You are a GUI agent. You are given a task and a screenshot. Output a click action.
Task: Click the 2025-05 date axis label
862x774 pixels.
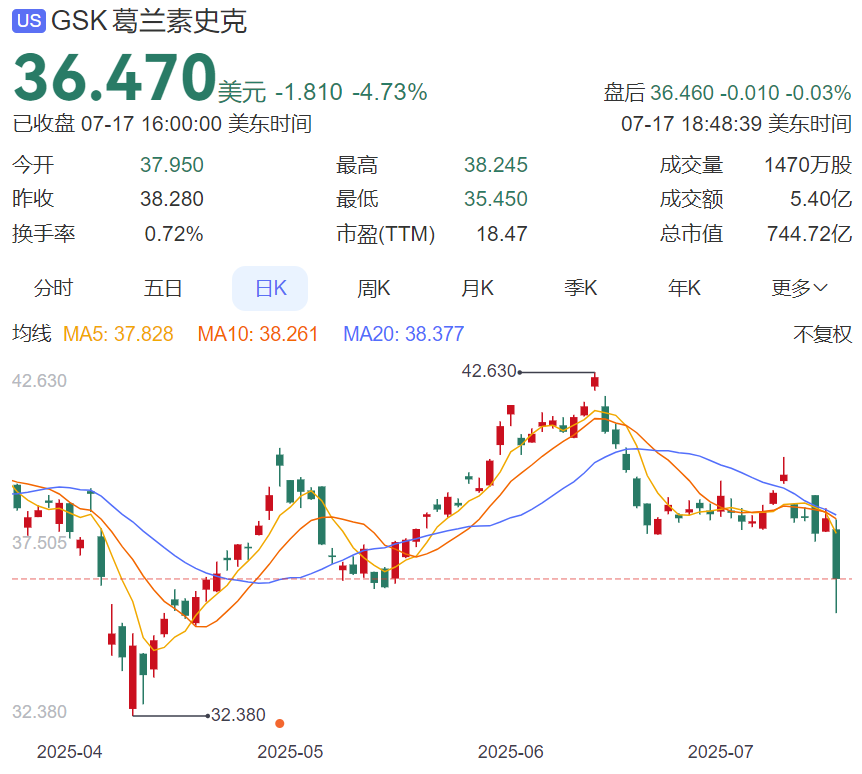tap(290, 752)
